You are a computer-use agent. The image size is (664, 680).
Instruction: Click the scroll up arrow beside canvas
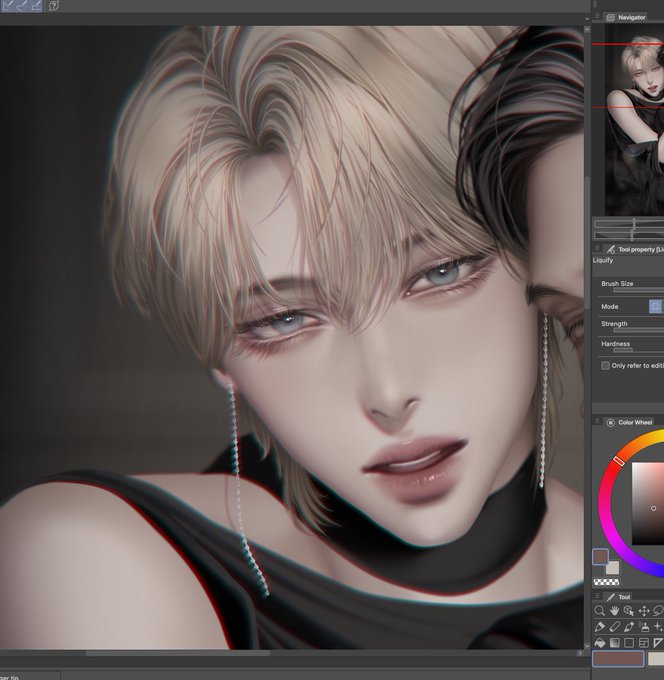pyautogui.click(x=587, y=29)
